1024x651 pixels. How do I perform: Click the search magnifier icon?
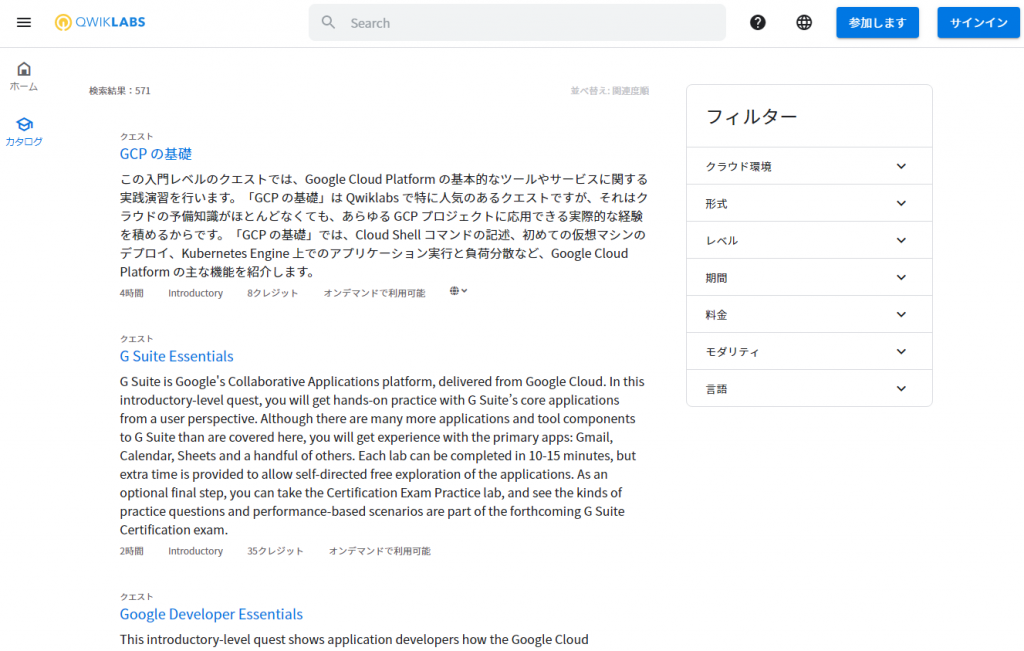[328, 22]
